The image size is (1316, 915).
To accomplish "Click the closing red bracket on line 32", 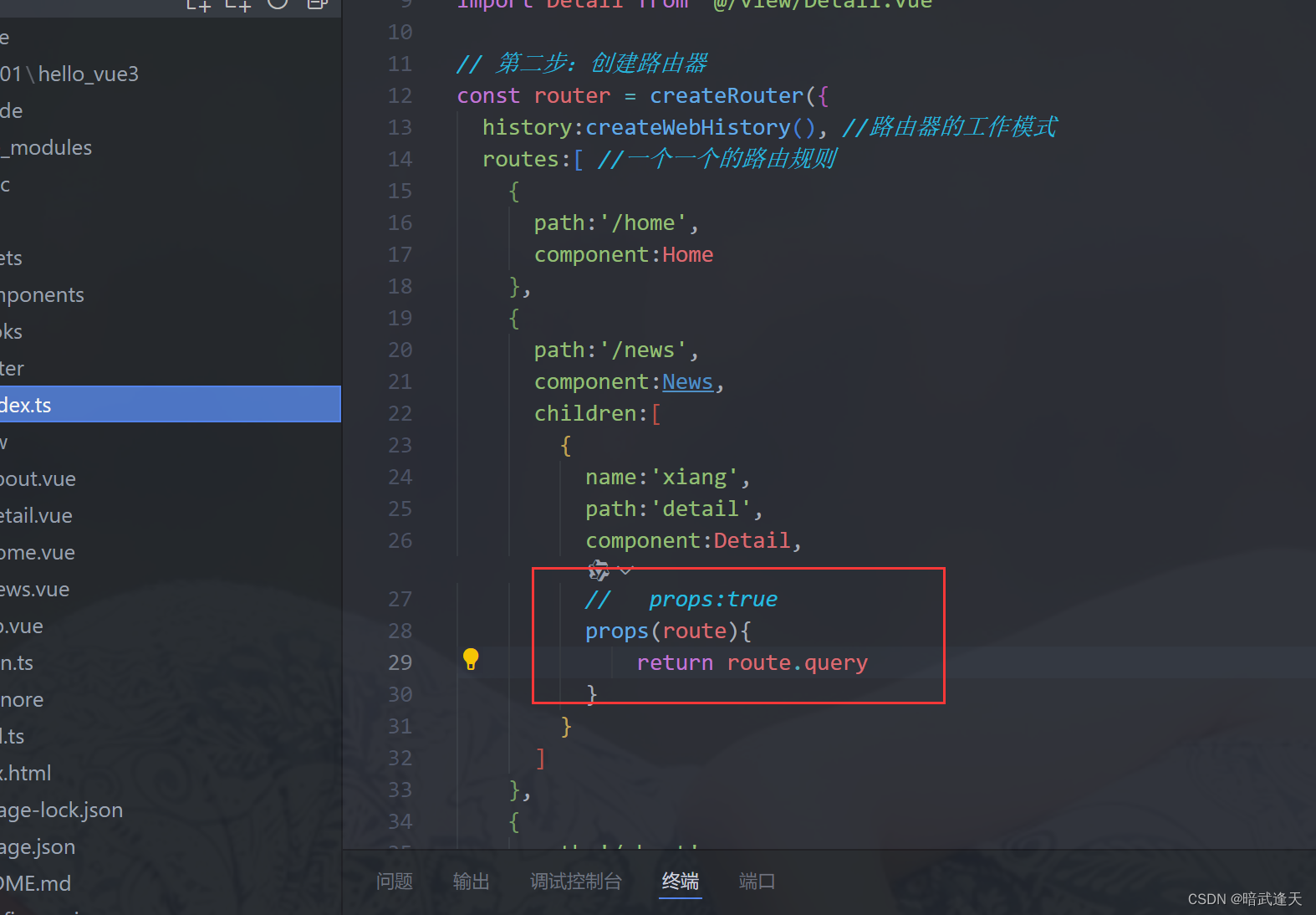I will (x=540, y=759).
